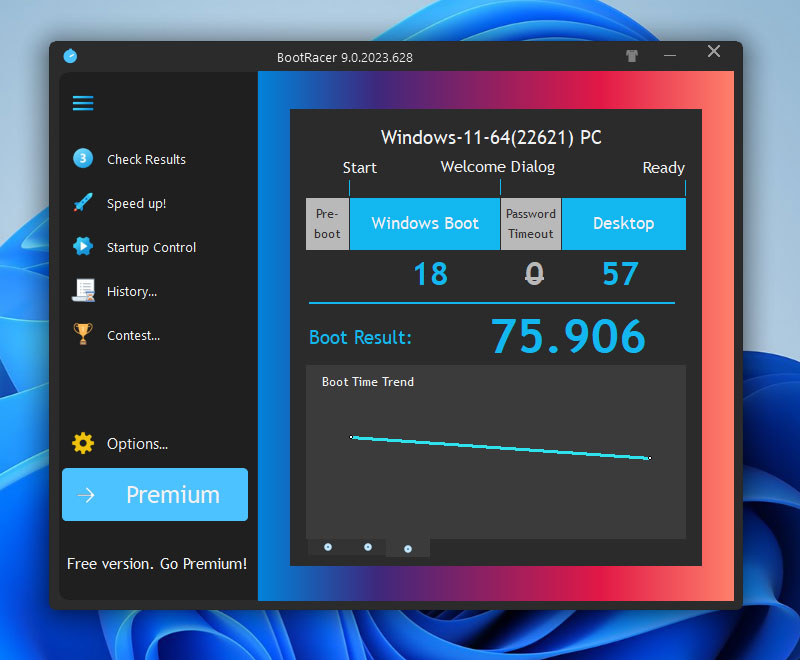Viewport: 800px width, 660px height.
Task: Click the Free version. Go Premium! link
Action: click(157, 564)
